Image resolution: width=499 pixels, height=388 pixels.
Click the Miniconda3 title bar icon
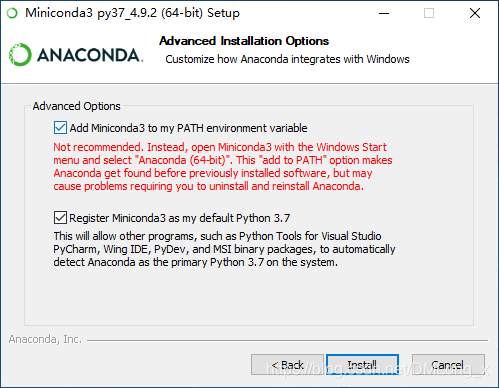click(12, 13)
